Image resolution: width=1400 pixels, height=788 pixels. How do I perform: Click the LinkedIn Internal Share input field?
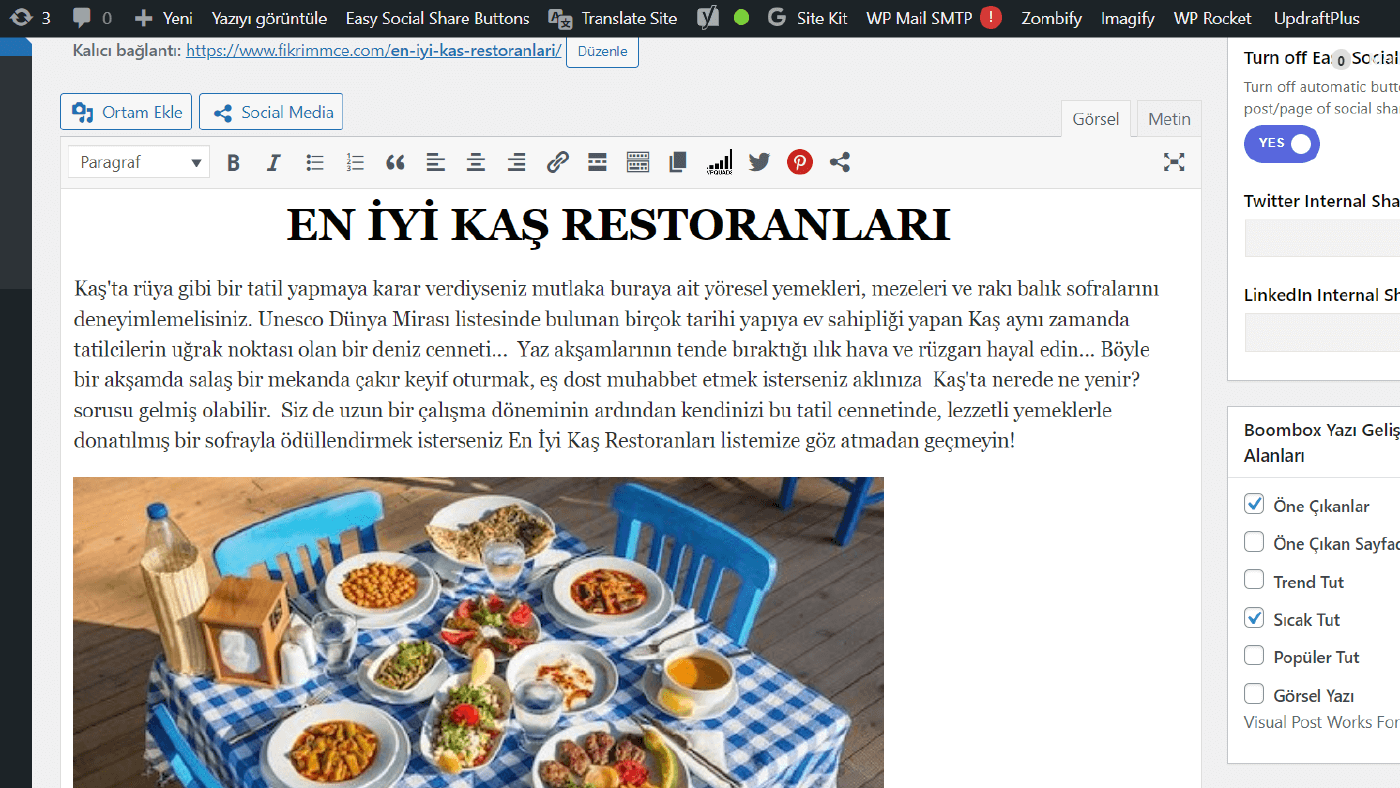point(1322,333)
